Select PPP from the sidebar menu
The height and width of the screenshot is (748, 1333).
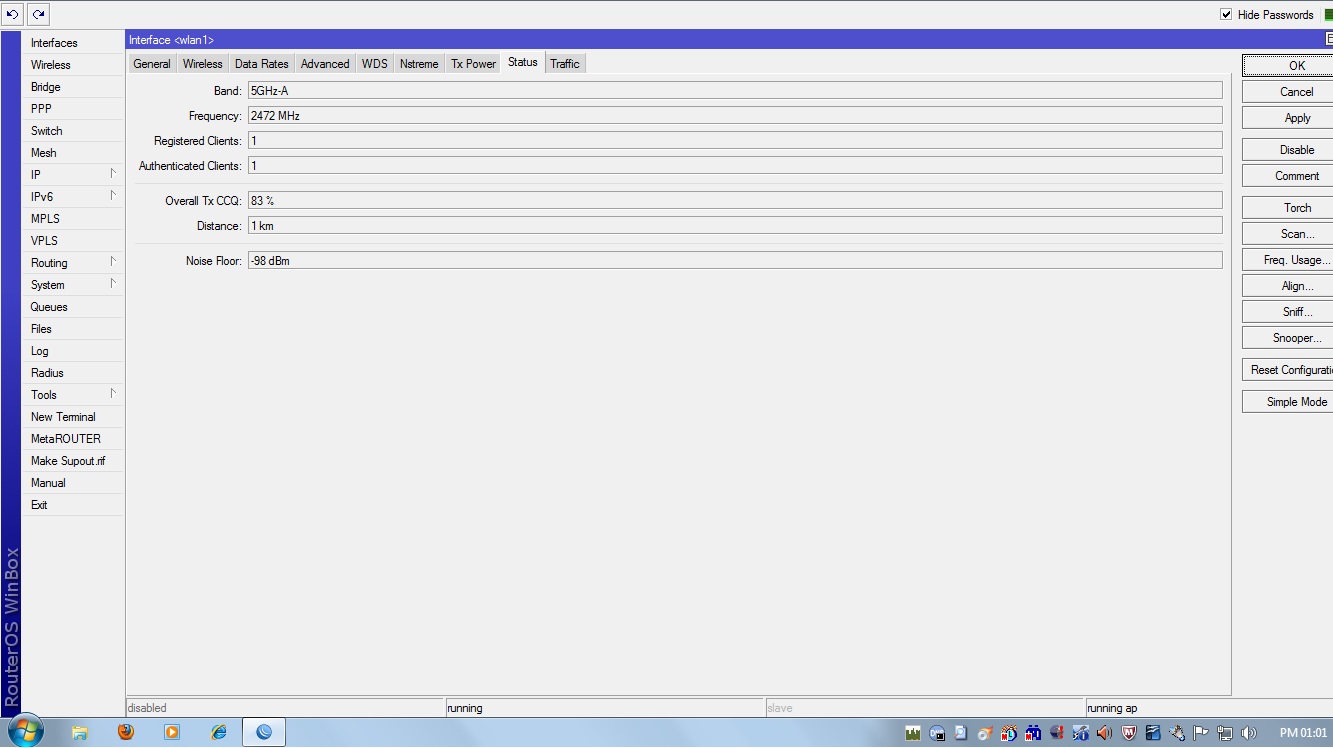point(72,109)
